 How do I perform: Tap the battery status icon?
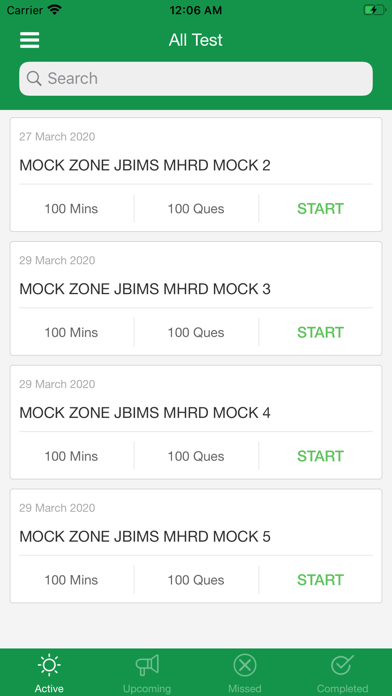pos(375,10)
